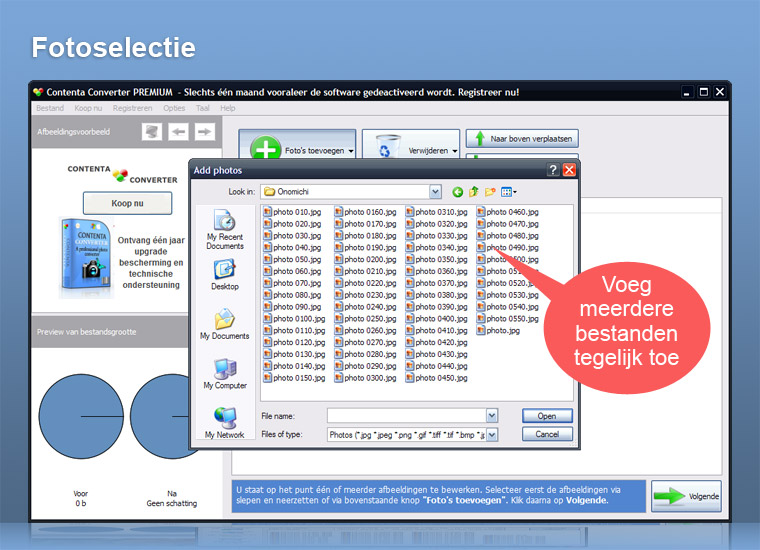Select file photo 0200.jpg
This screenshot has height=550, width=760.
coord(365,259)
